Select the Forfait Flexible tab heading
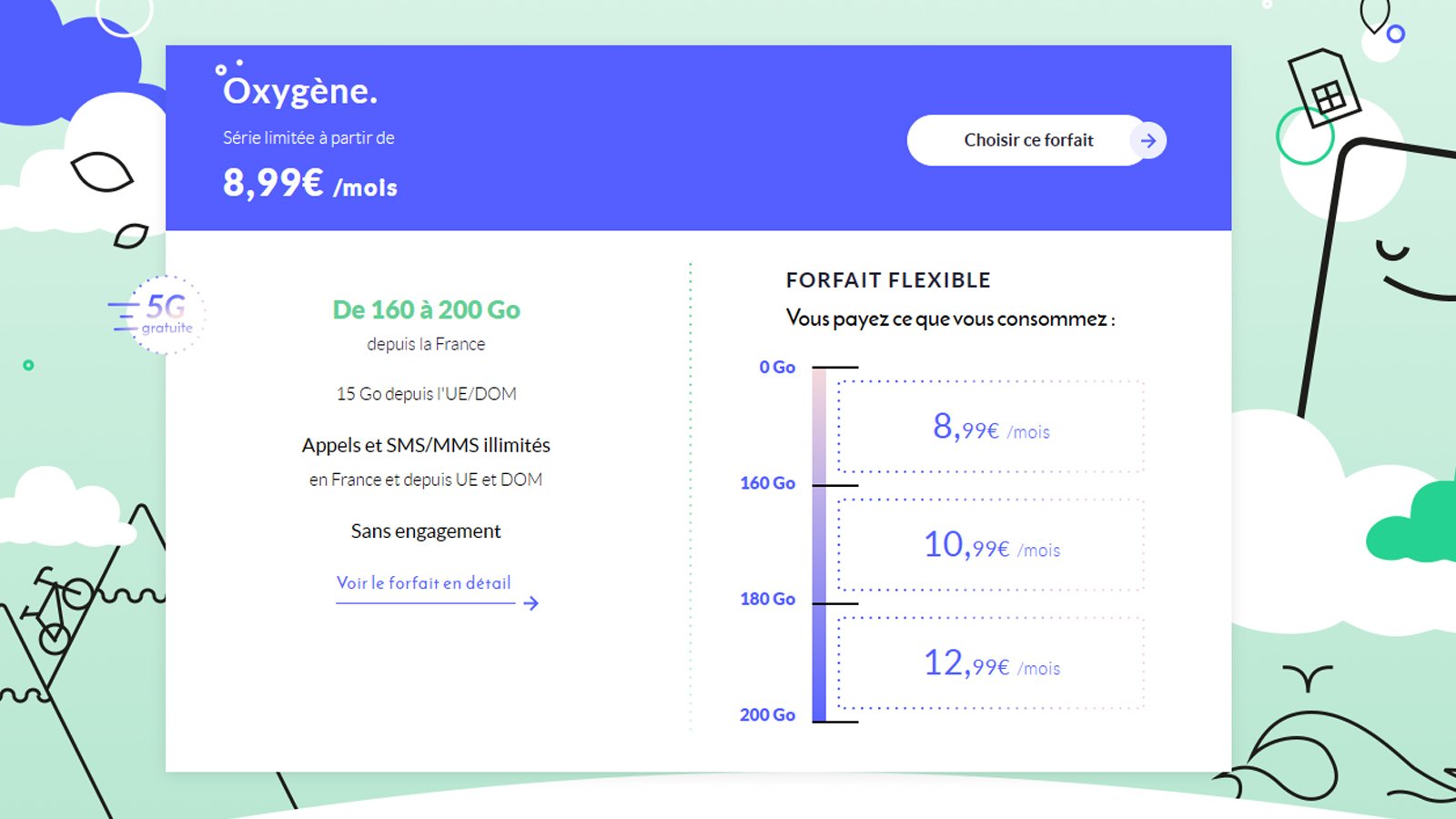The height and width of the screenshot is (819, 1456). pos(890,280)
